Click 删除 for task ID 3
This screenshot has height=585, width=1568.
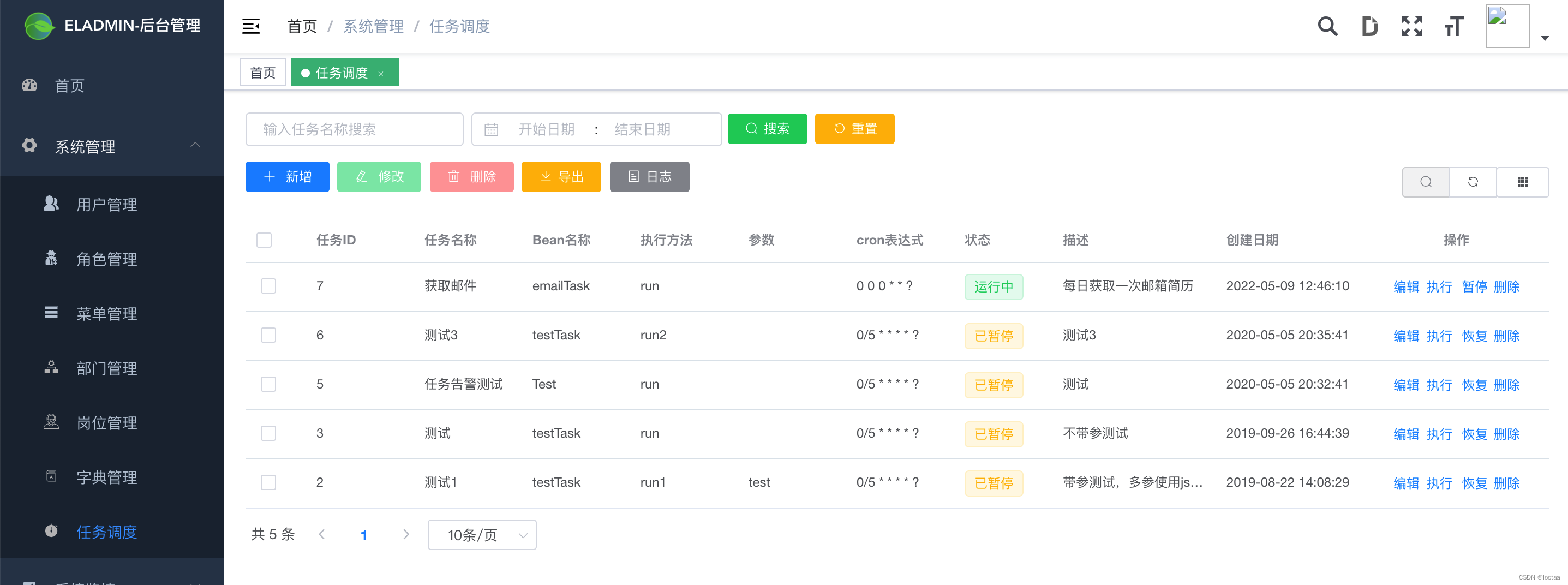pyautogui.click(x=1506, y=433)
